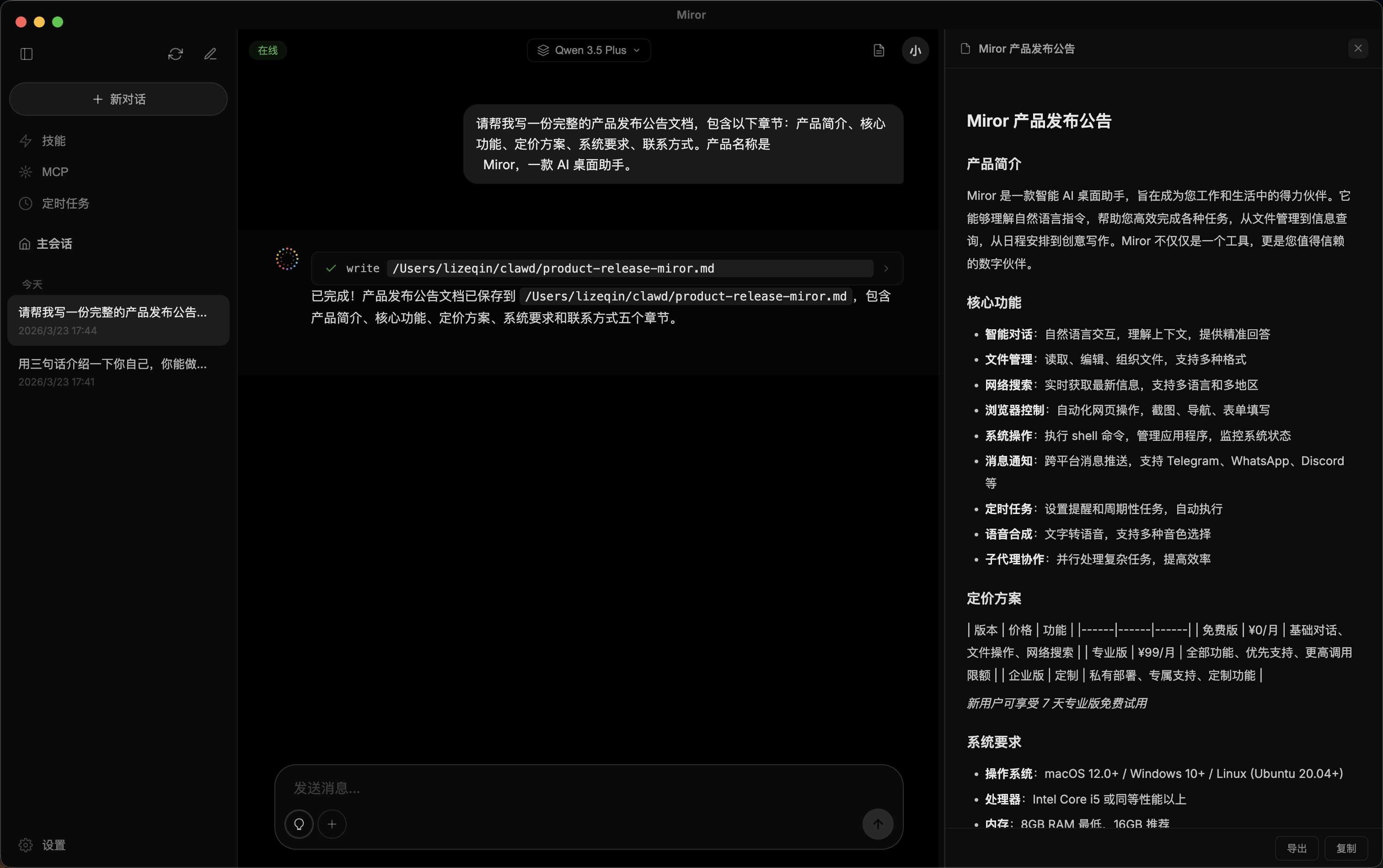1383x868 pixels.
Task: Expand the write tool call chevron
Action: click(x=886, y=268)
